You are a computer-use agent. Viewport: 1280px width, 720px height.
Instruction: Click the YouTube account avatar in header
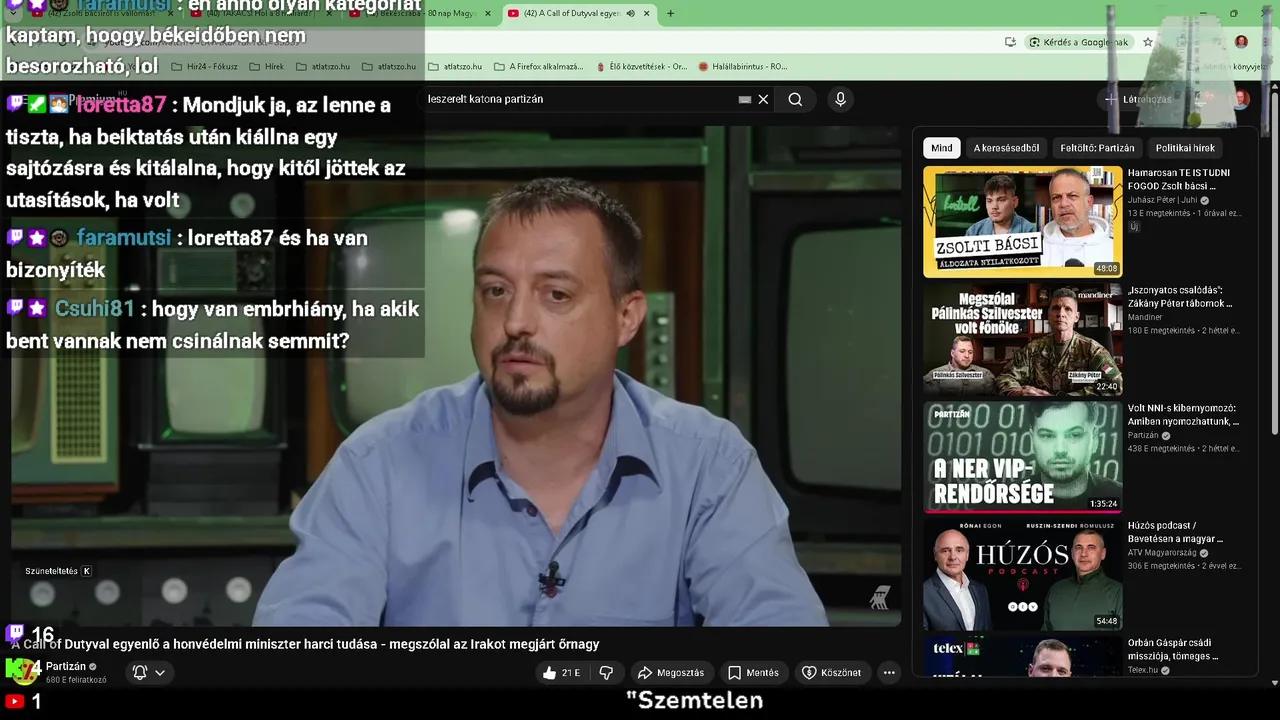coord(1241,99)
